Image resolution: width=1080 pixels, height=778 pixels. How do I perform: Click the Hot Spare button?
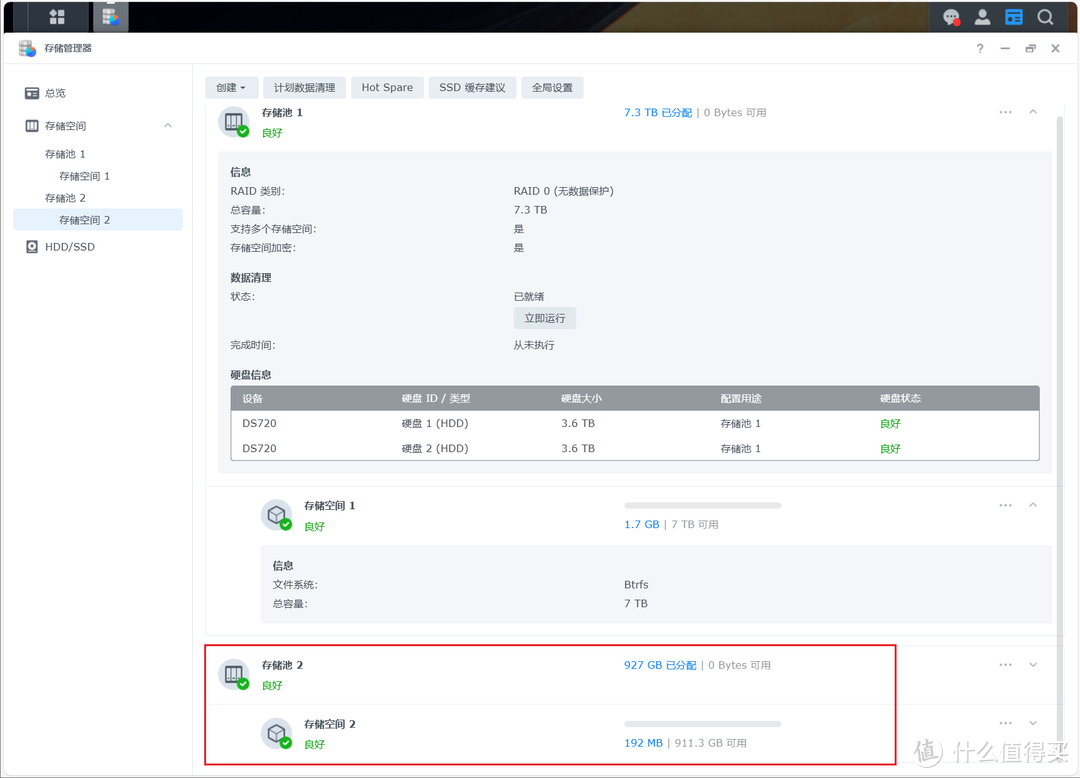coord(387,88)
